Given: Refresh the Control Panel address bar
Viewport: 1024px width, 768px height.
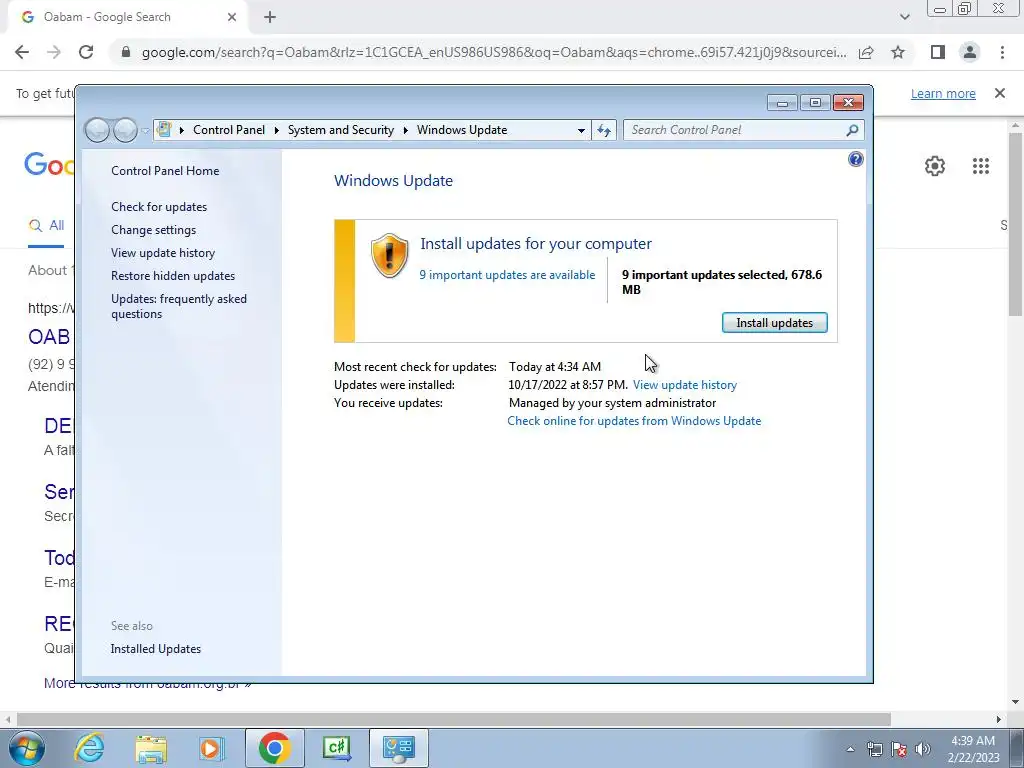Looking at the screenshot, I should click(603, 131).
